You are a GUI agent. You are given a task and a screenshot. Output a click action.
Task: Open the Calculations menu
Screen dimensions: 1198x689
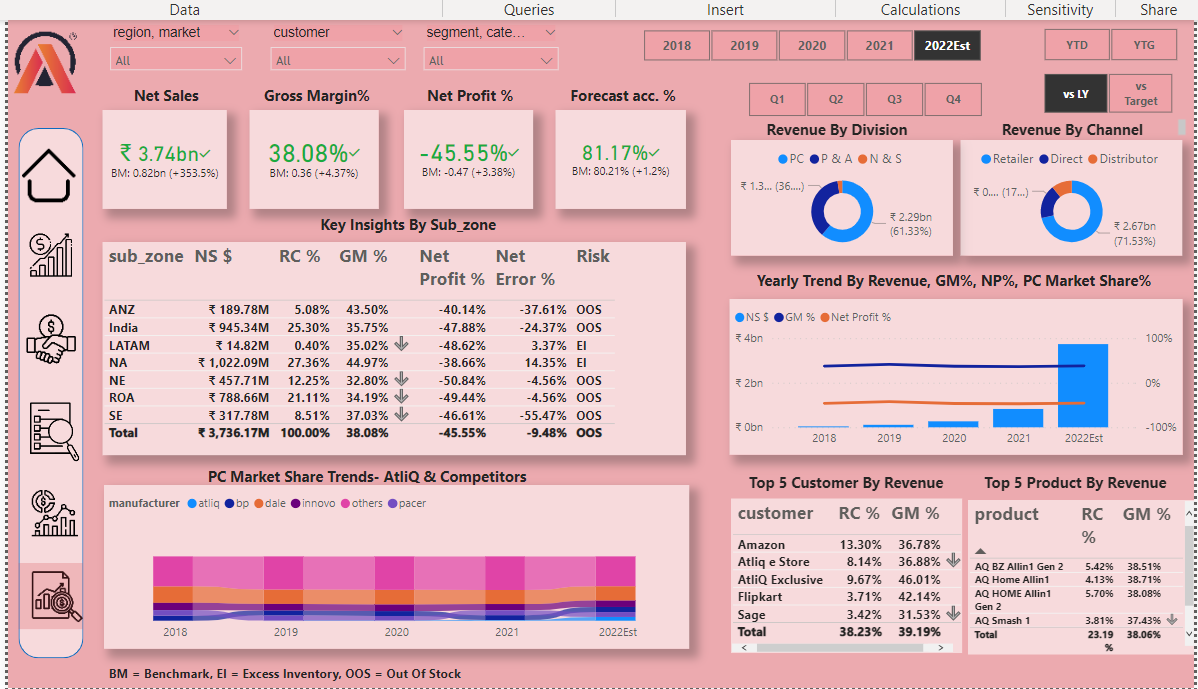point(919,10)
